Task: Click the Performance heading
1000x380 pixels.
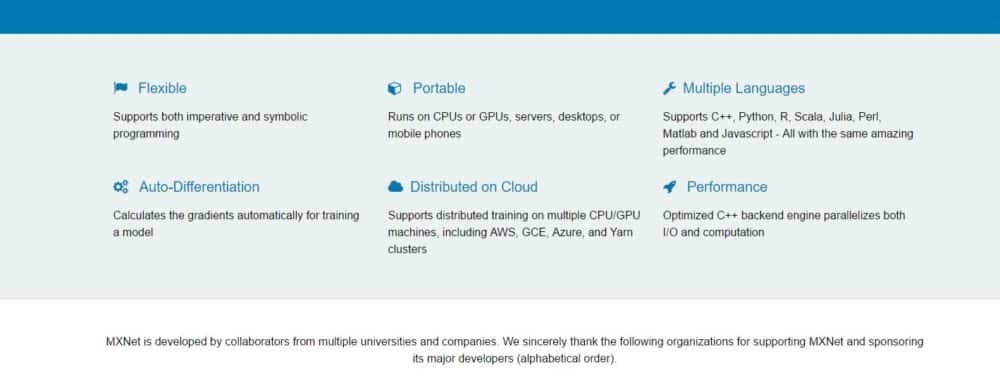Action: (x=727, y=187)
